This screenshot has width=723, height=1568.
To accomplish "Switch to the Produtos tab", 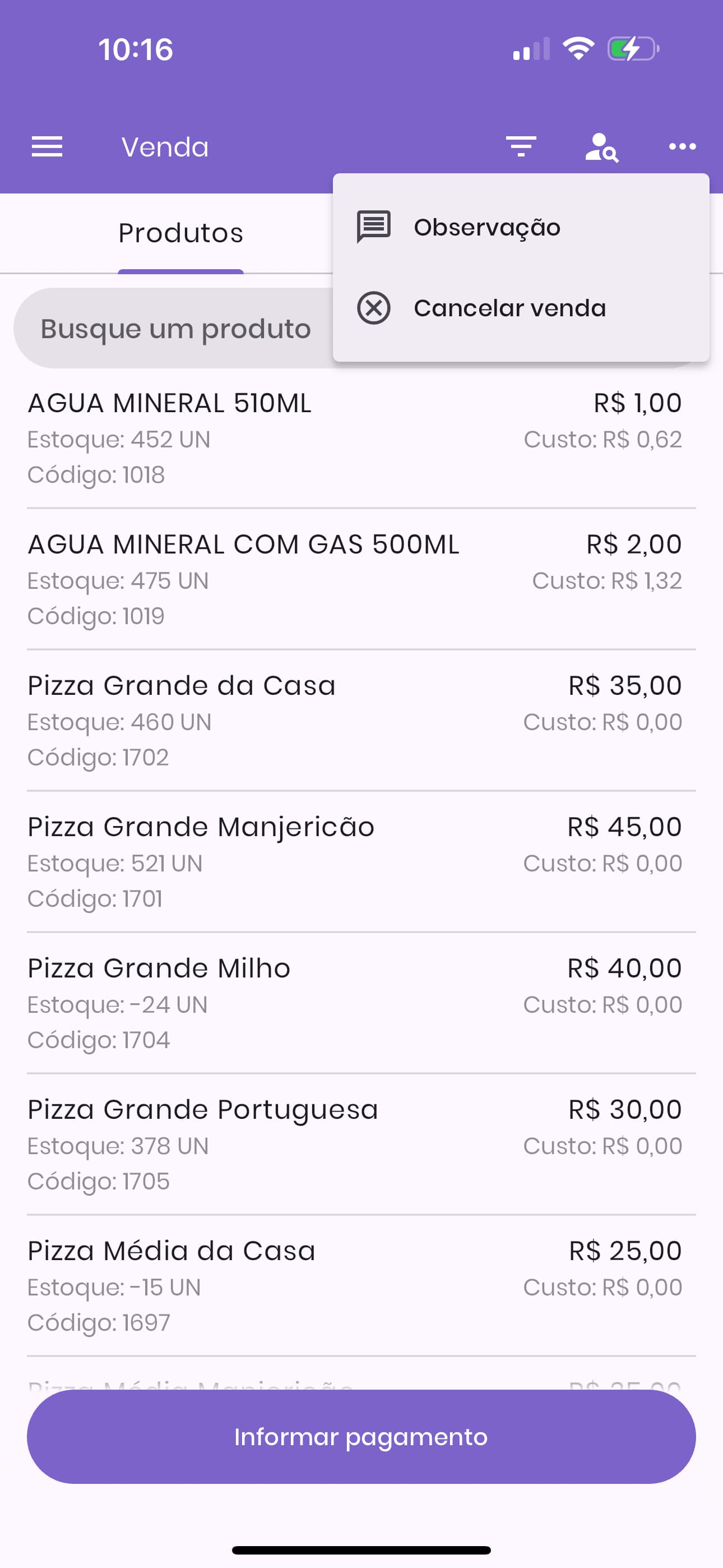I will tap(180, 233).
